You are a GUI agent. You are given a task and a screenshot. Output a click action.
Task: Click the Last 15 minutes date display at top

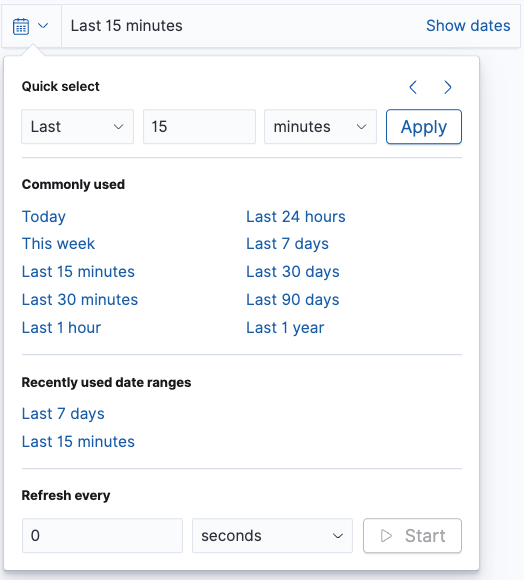click(x=126, y=26)
